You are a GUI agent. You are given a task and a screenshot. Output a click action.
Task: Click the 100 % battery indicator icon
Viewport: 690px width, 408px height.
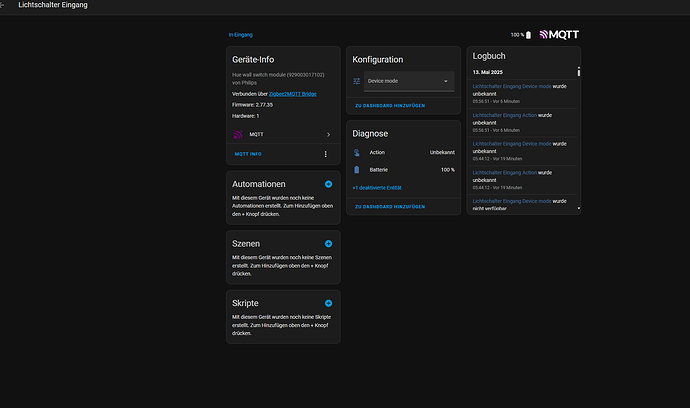tap(528, 35)
